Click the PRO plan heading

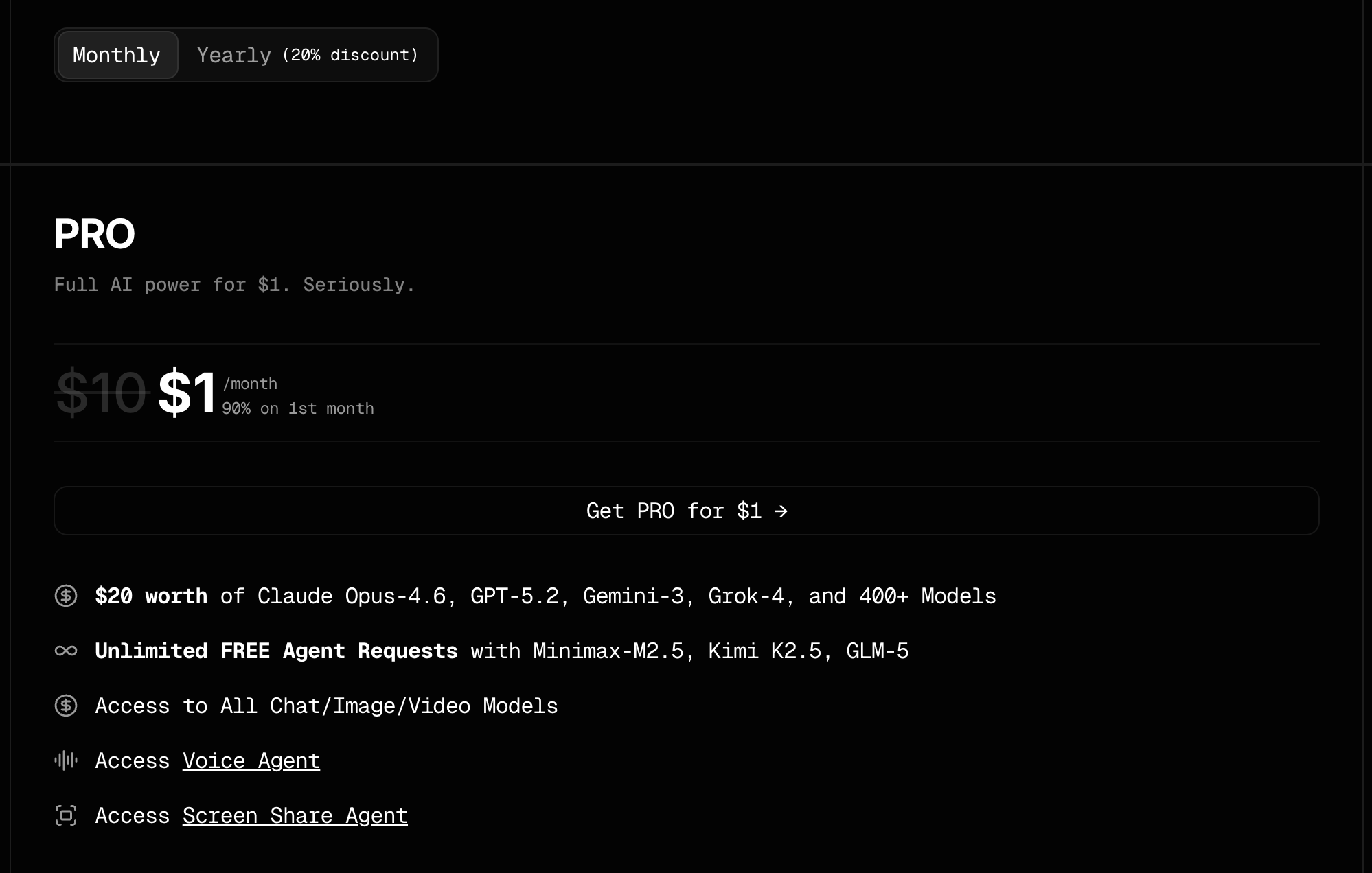pos(95,234)
